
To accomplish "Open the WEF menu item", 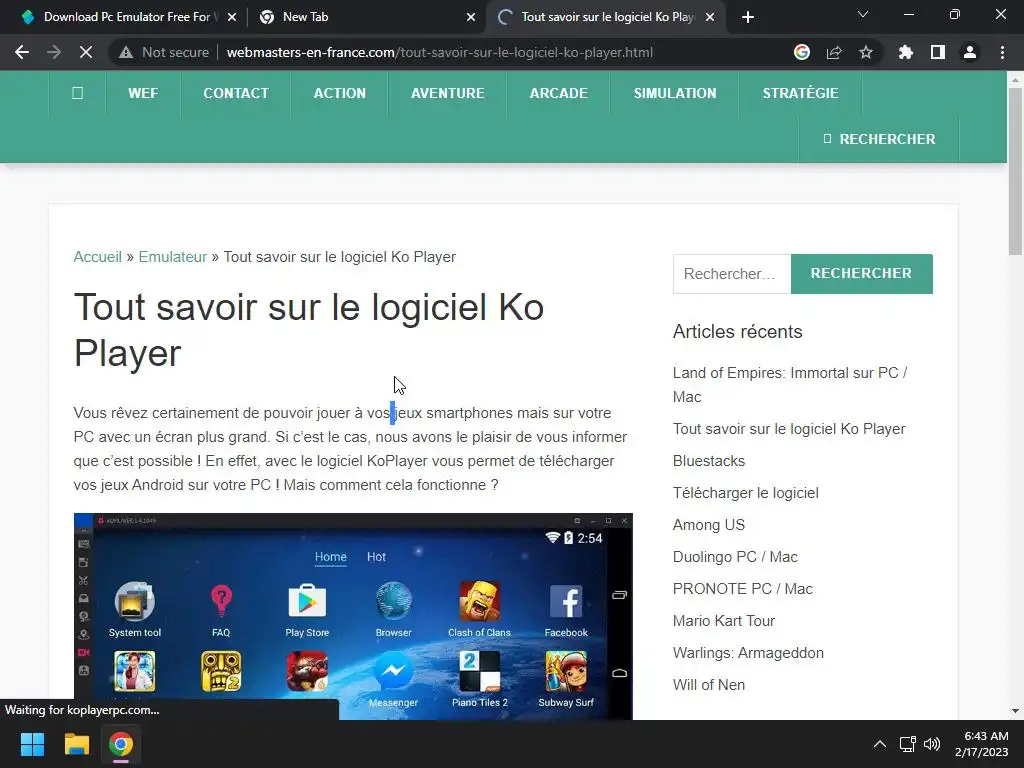I will point(143,93).
